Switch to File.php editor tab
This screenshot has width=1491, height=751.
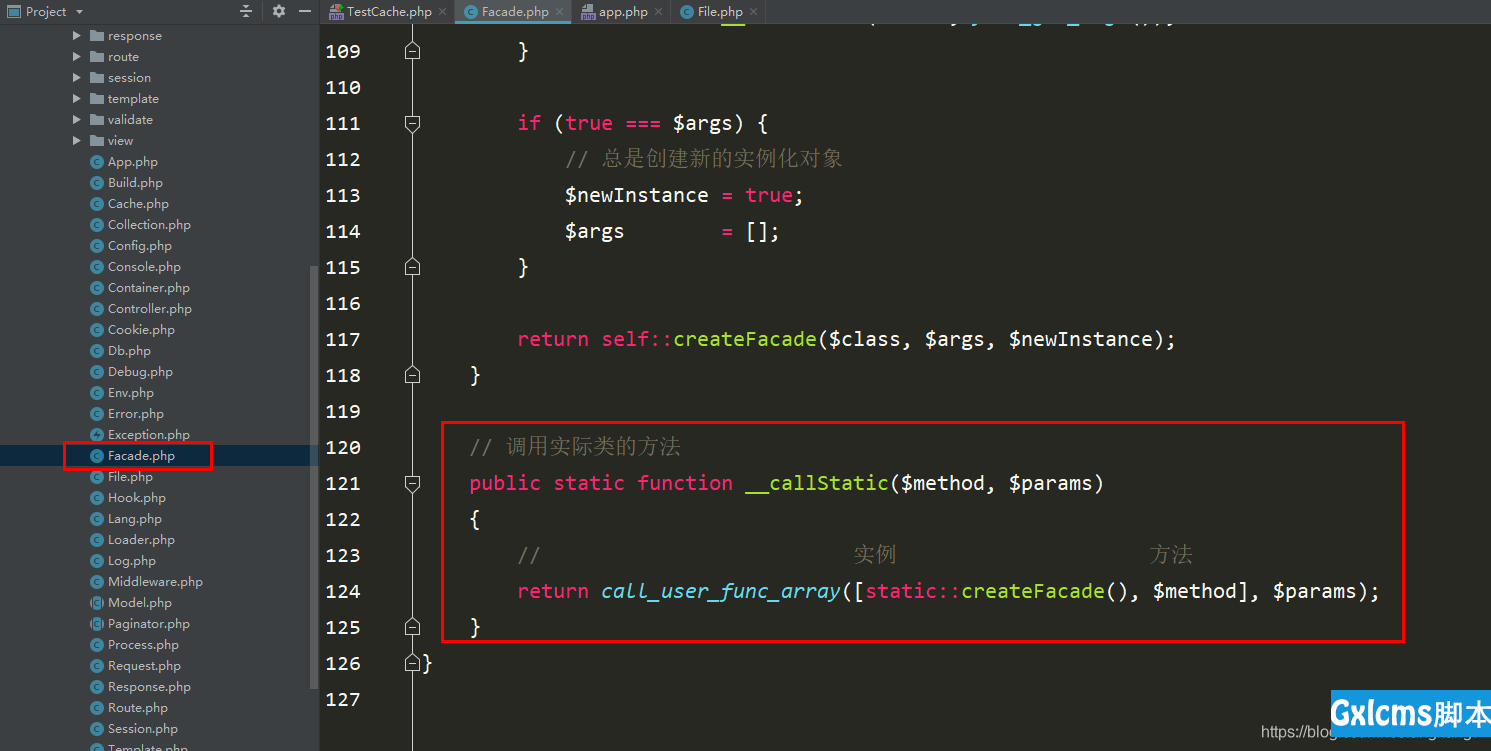720,12
